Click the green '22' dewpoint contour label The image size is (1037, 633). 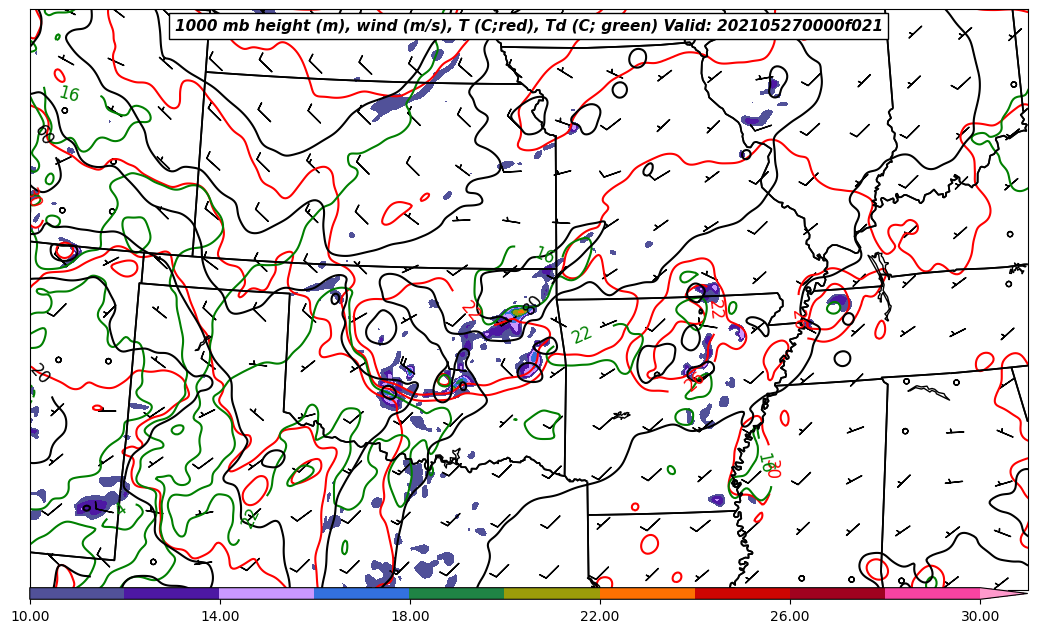point(581,335)
